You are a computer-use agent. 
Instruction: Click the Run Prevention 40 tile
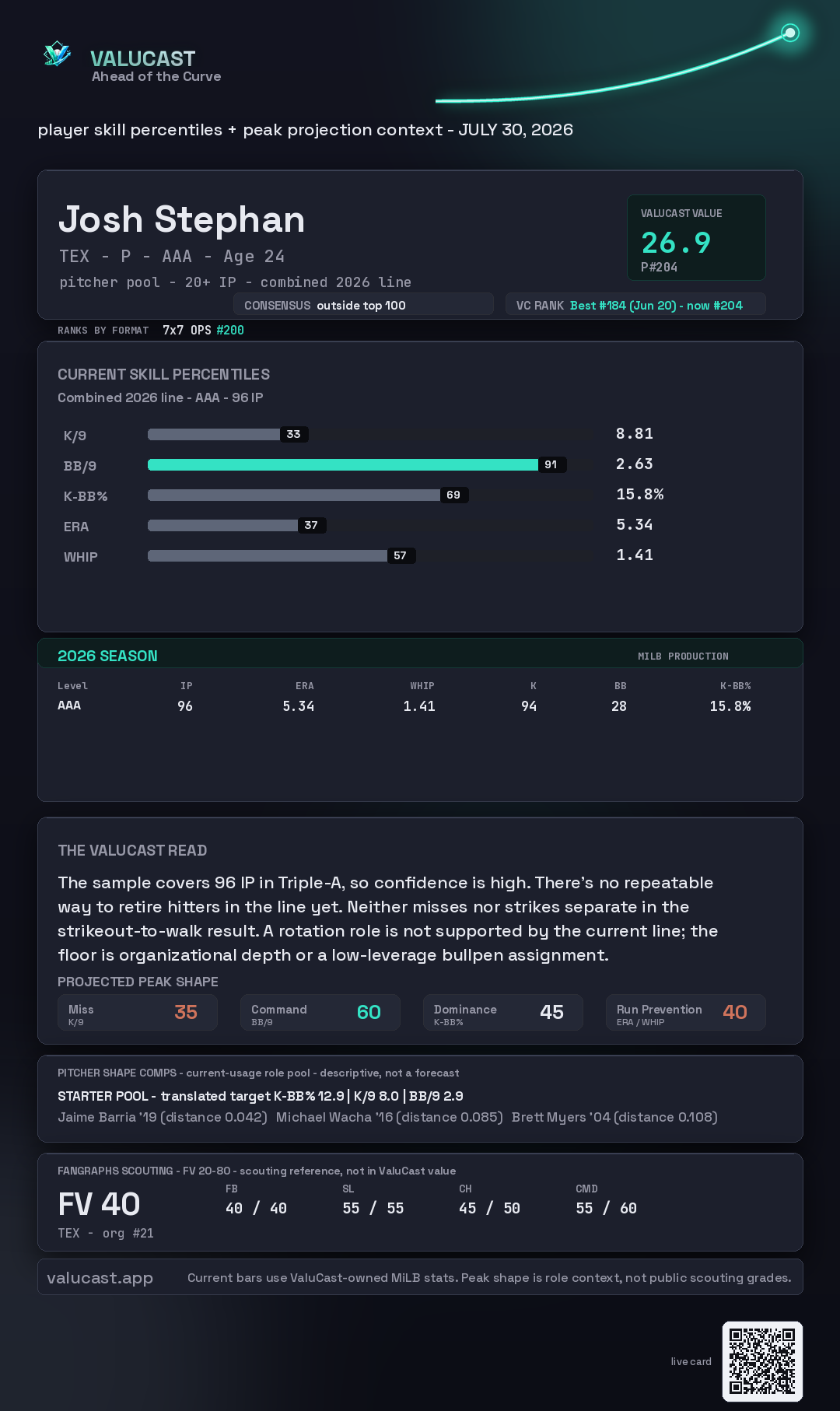coord(686,1013)
